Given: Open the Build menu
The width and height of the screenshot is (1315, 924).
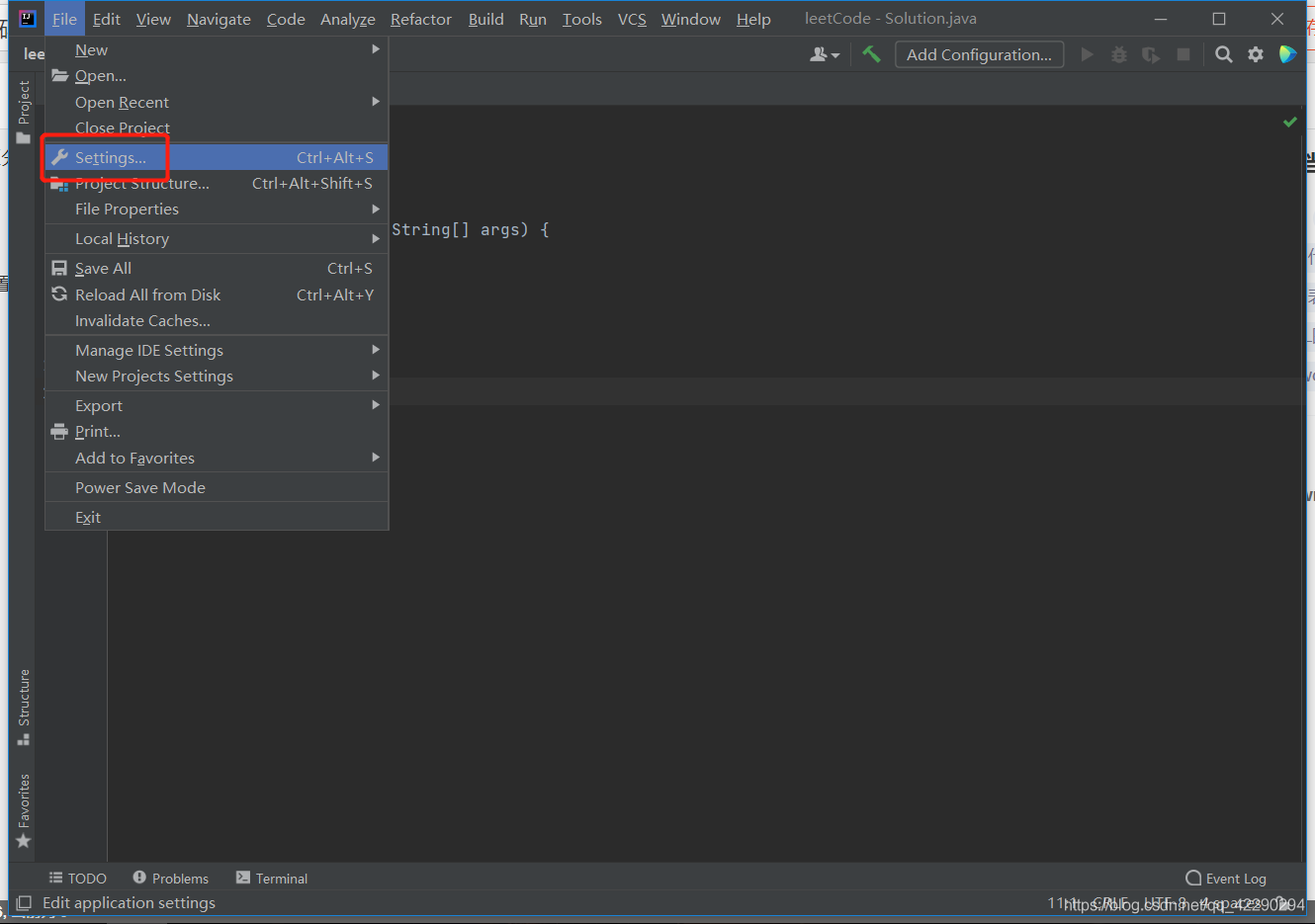Looking at the screenshot, I should 486,19.
